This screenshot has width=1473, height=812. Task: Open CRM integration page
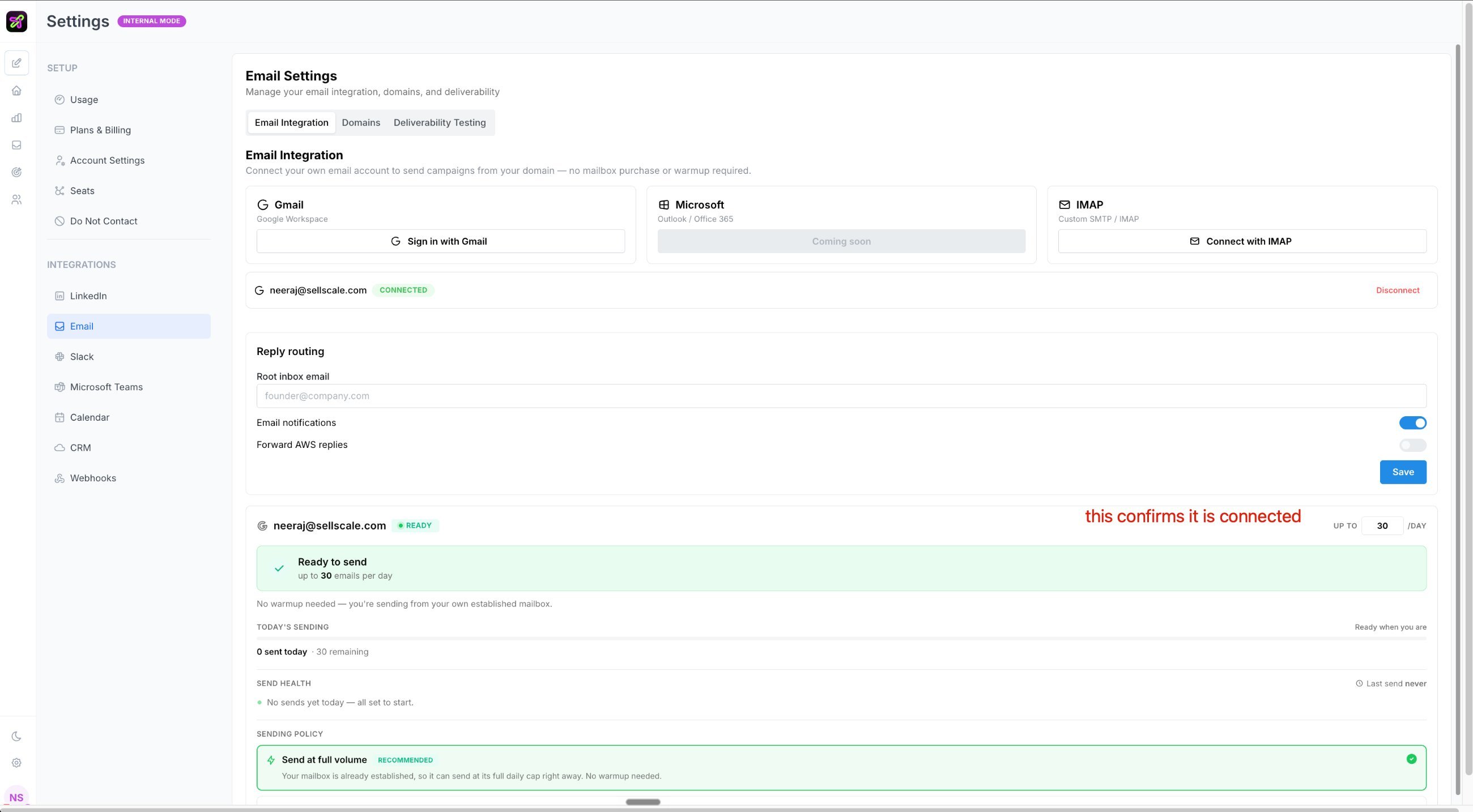pos(129,447)
